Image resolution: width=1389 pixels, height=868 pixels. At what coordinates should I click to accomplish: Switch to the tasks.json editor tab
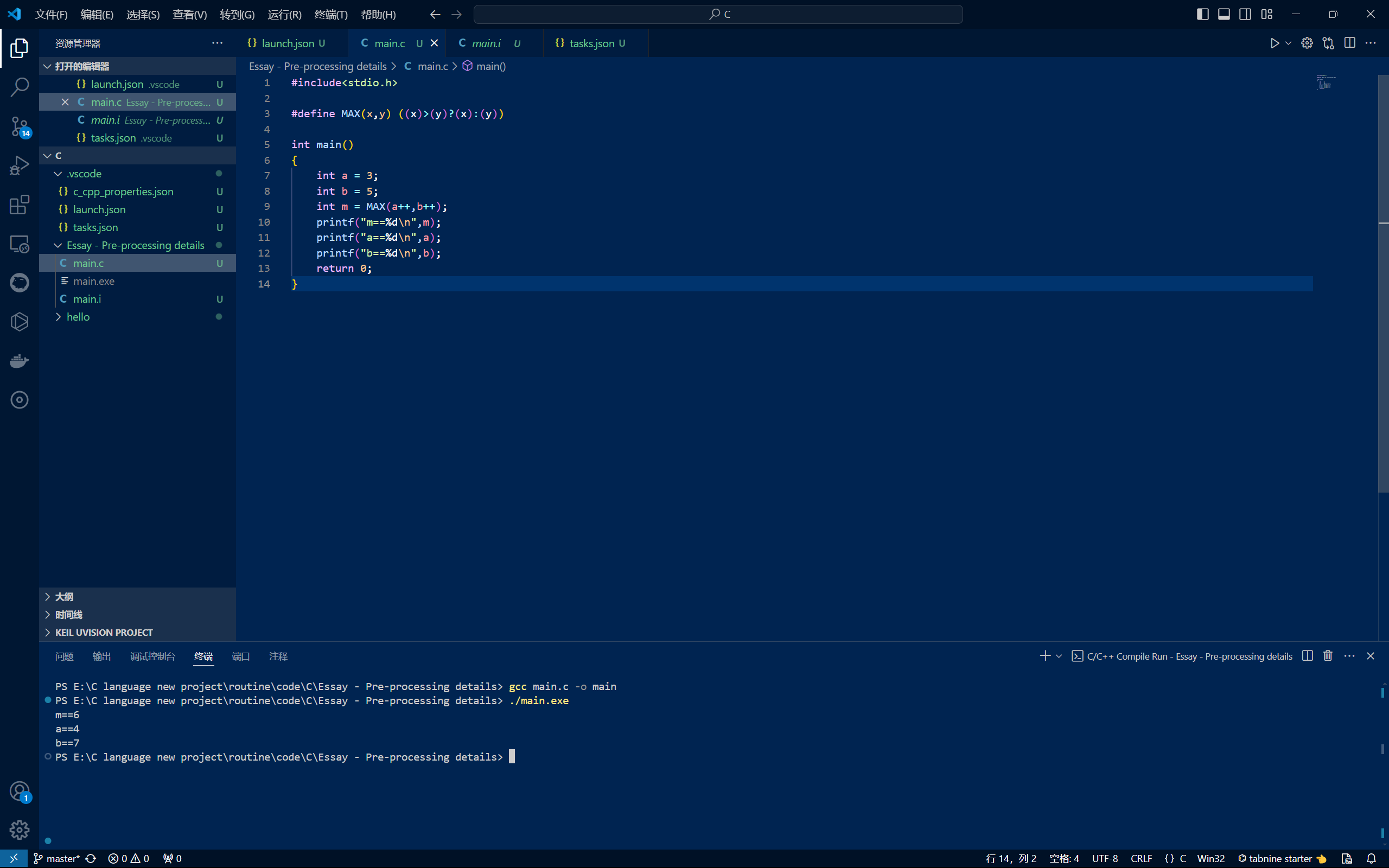click(596, 43)
